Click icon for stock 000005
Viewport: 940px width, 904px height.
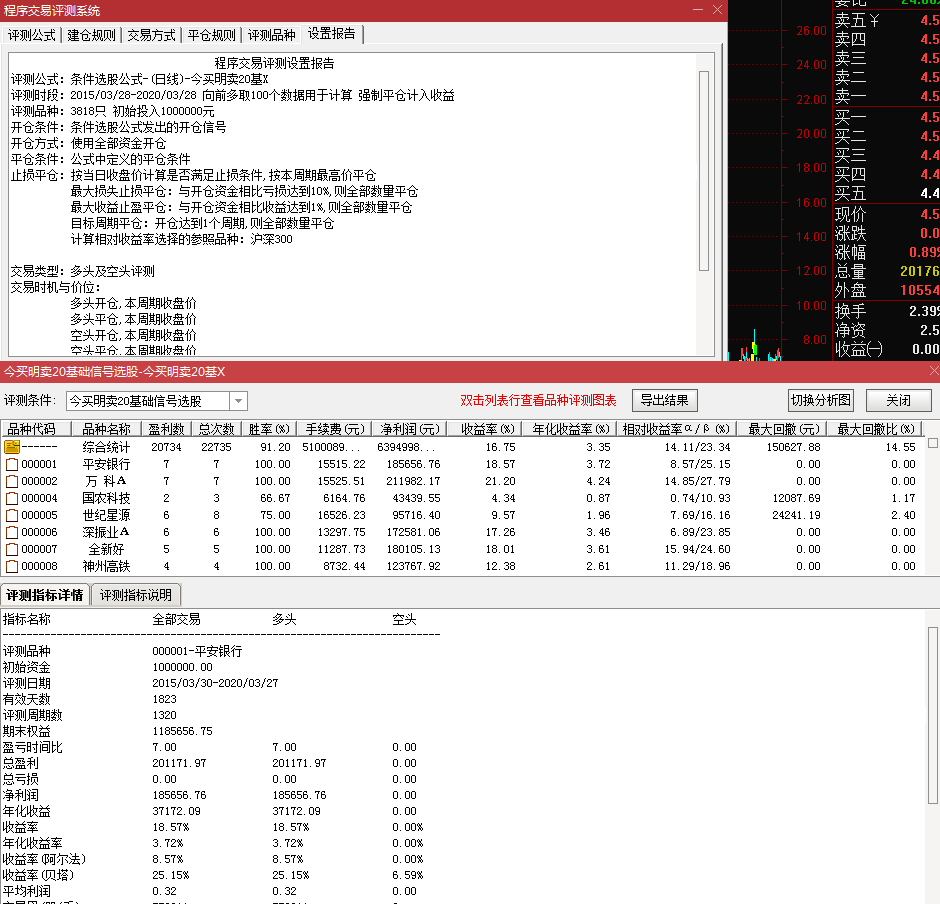click(12, 515)
